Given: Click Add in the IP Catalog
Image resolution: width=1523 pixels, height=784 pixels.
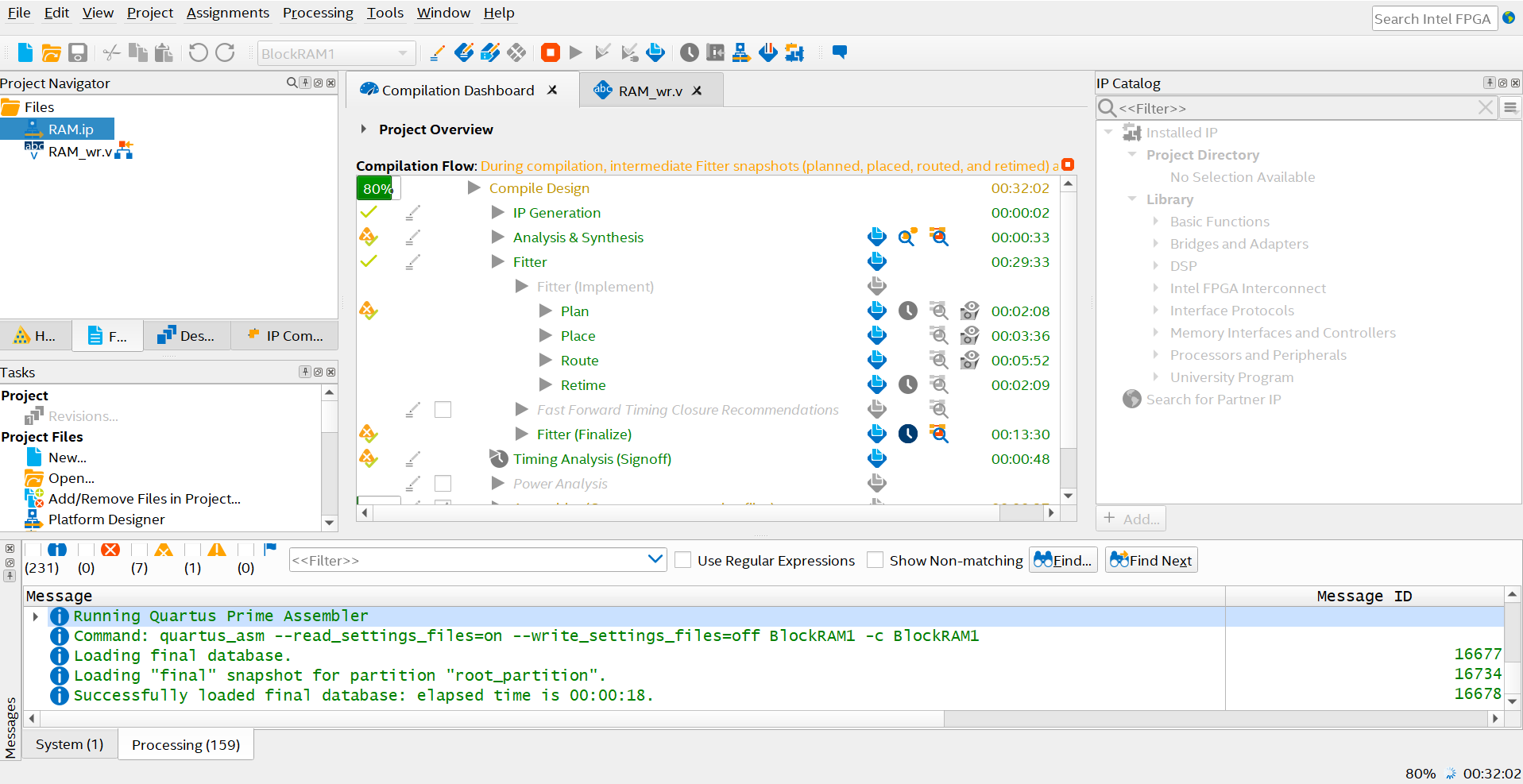Looking at the screenshot, I should point(1131,518).
